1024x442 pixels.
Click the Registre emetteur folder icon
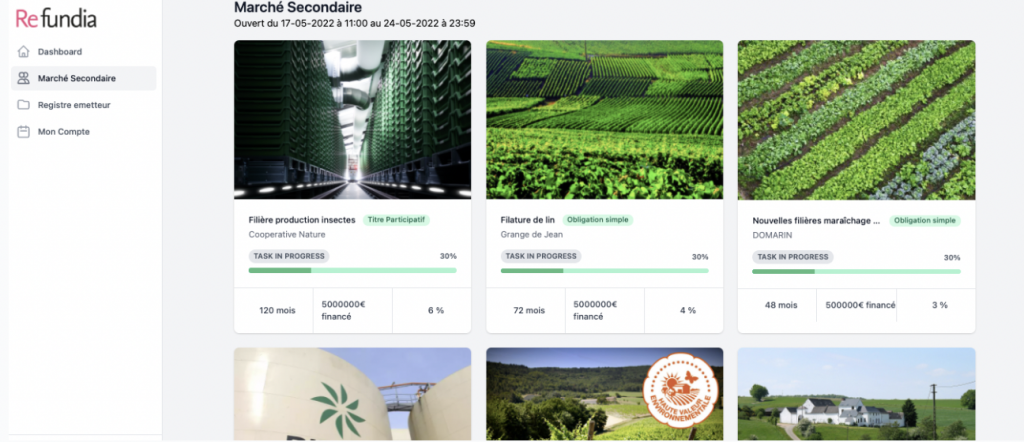tap(24, 105)
